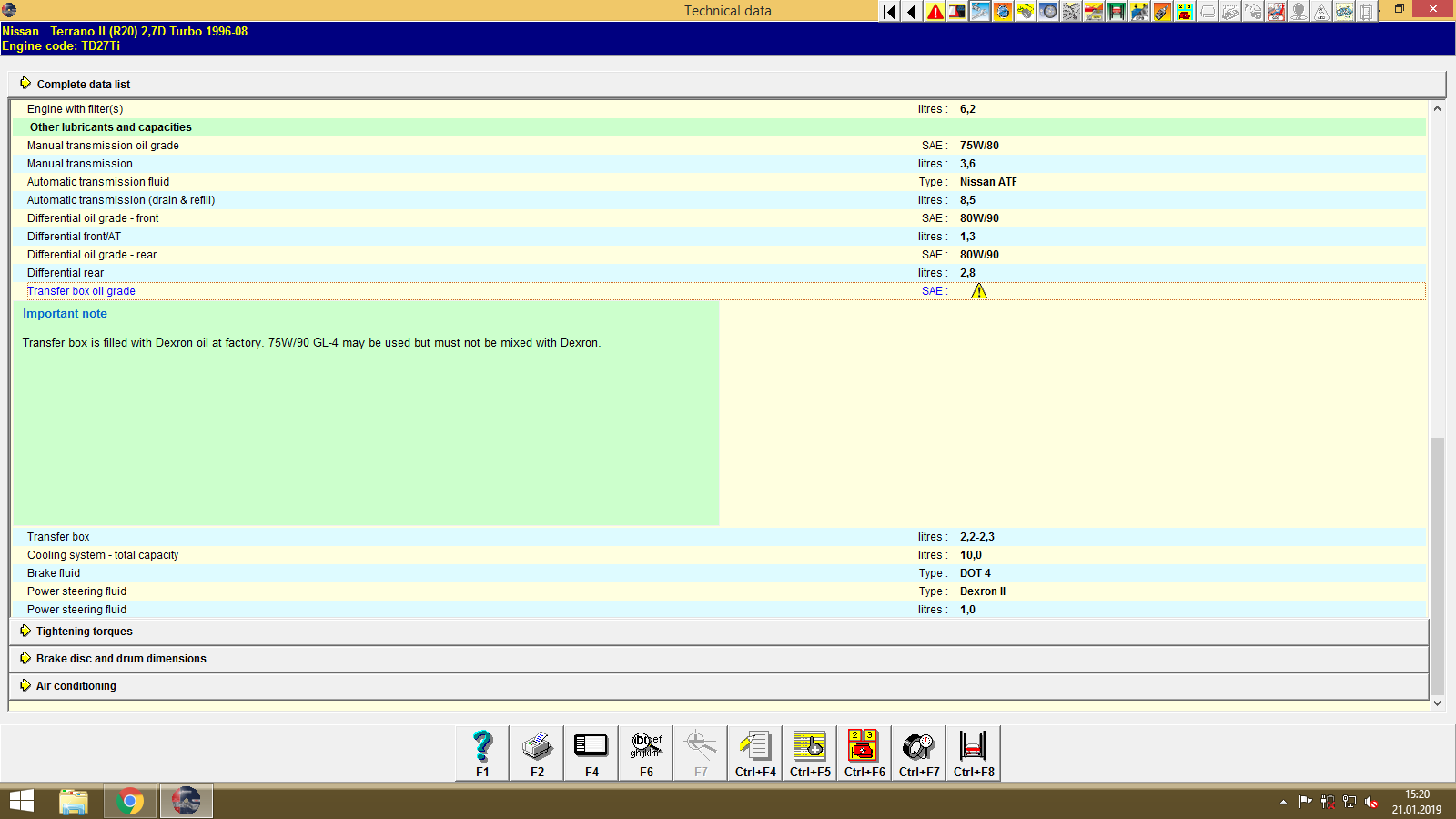Image resolution: width=1456 pixels, height=819 pixels.
Task: Click the warning triangle beside Transfer box oil grade
Action: pyautogui.click(x=979, y=290)
